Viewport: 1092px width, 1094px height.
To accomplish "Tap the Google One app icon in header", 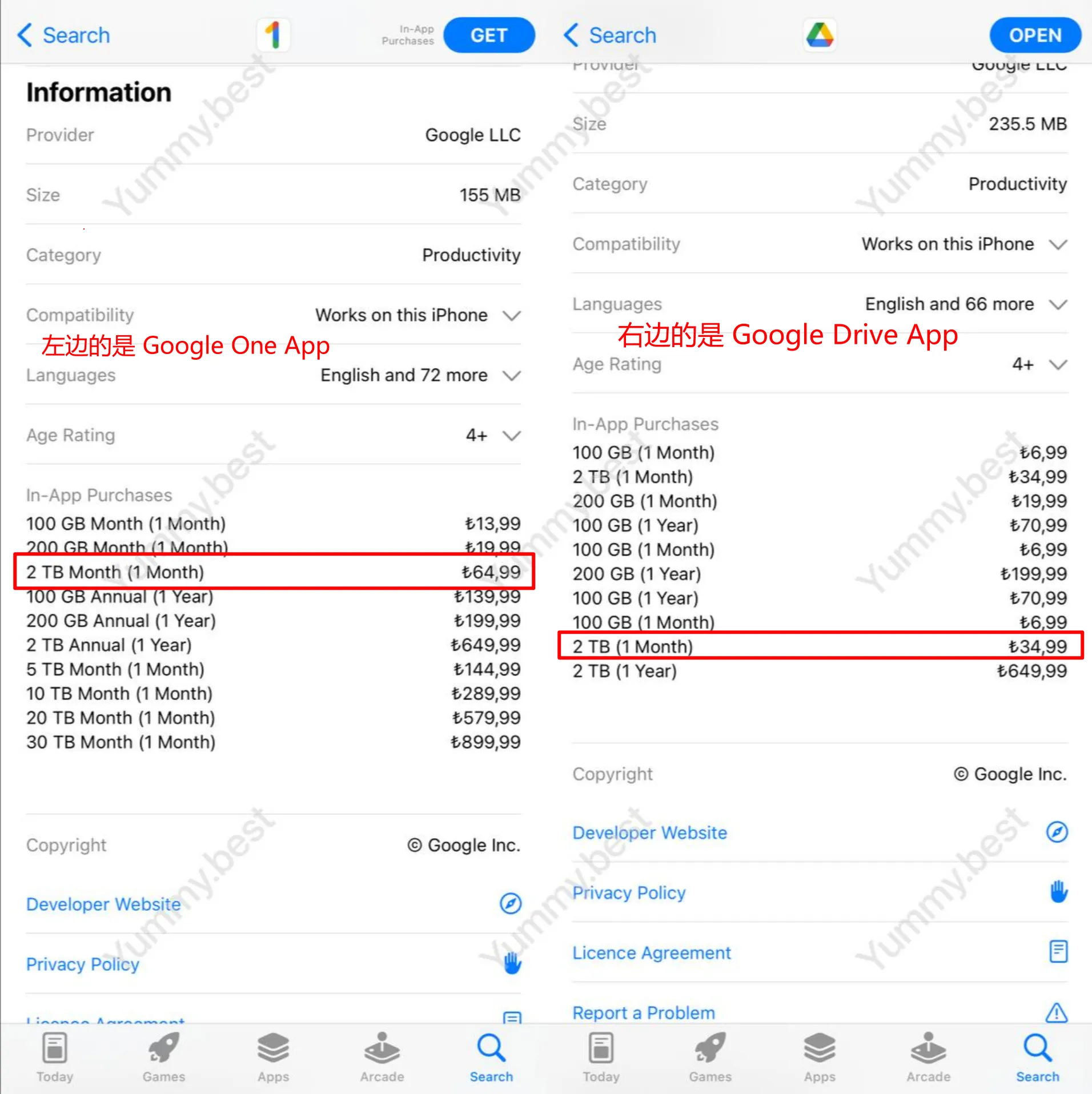I will (274, 35).
